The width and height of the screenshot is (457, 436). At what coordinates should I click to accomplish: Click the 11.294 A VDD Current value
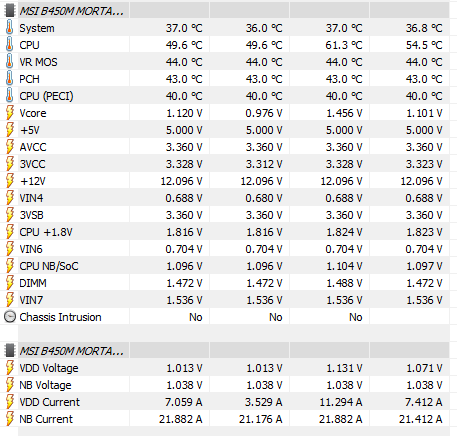pyautogui.click(x=341, y=402)
